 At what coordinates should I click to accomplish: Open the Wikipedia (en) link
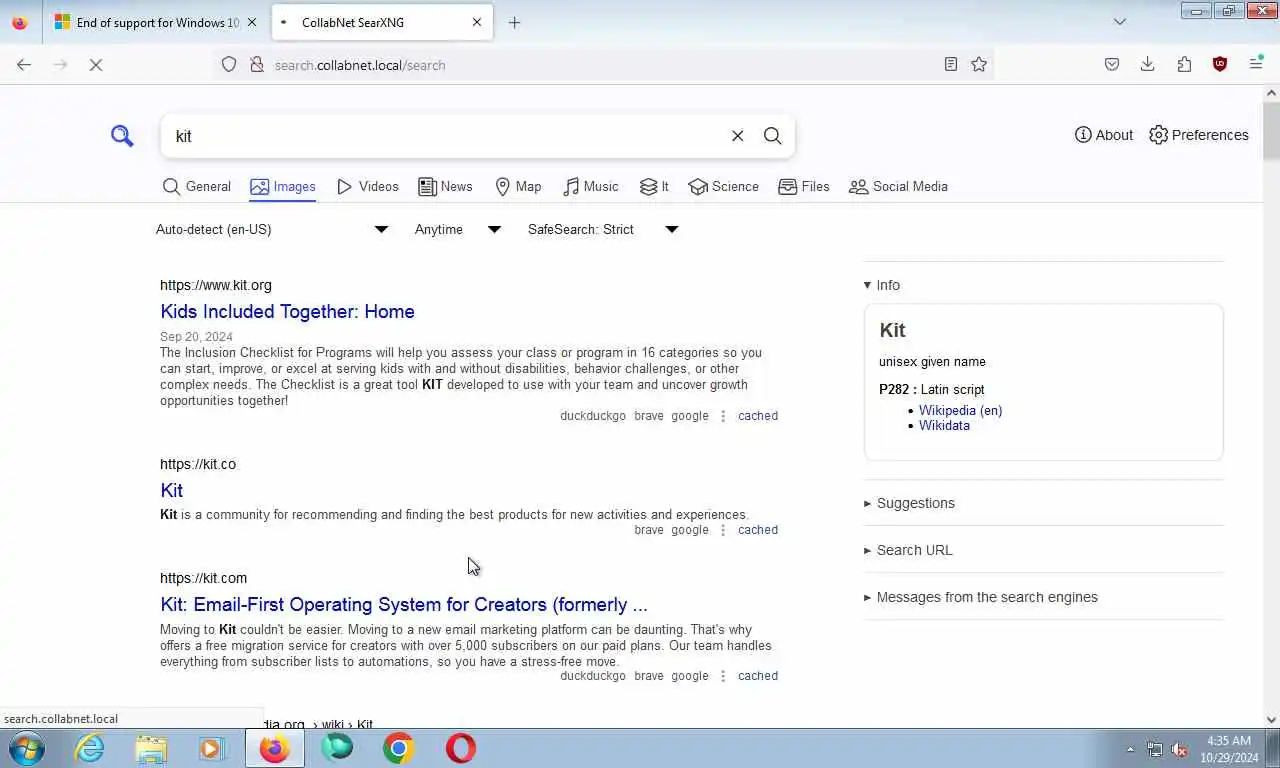960,411
